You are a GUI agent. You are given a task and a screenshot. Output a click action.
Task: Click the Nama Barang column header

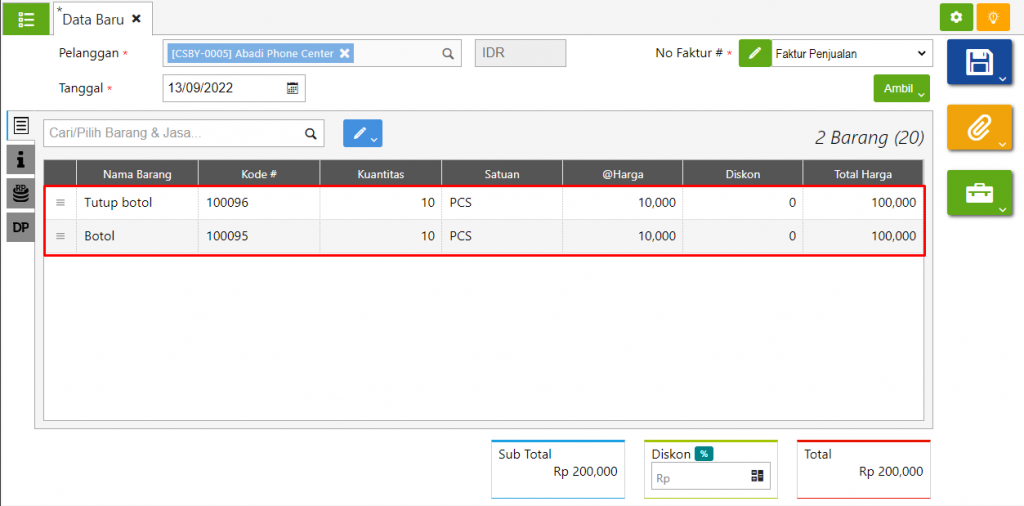(137, 174)
